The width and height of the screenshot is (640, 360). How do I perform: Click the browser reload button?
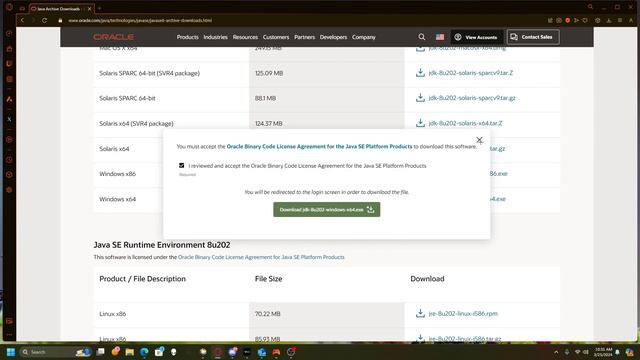pos(44,20)
